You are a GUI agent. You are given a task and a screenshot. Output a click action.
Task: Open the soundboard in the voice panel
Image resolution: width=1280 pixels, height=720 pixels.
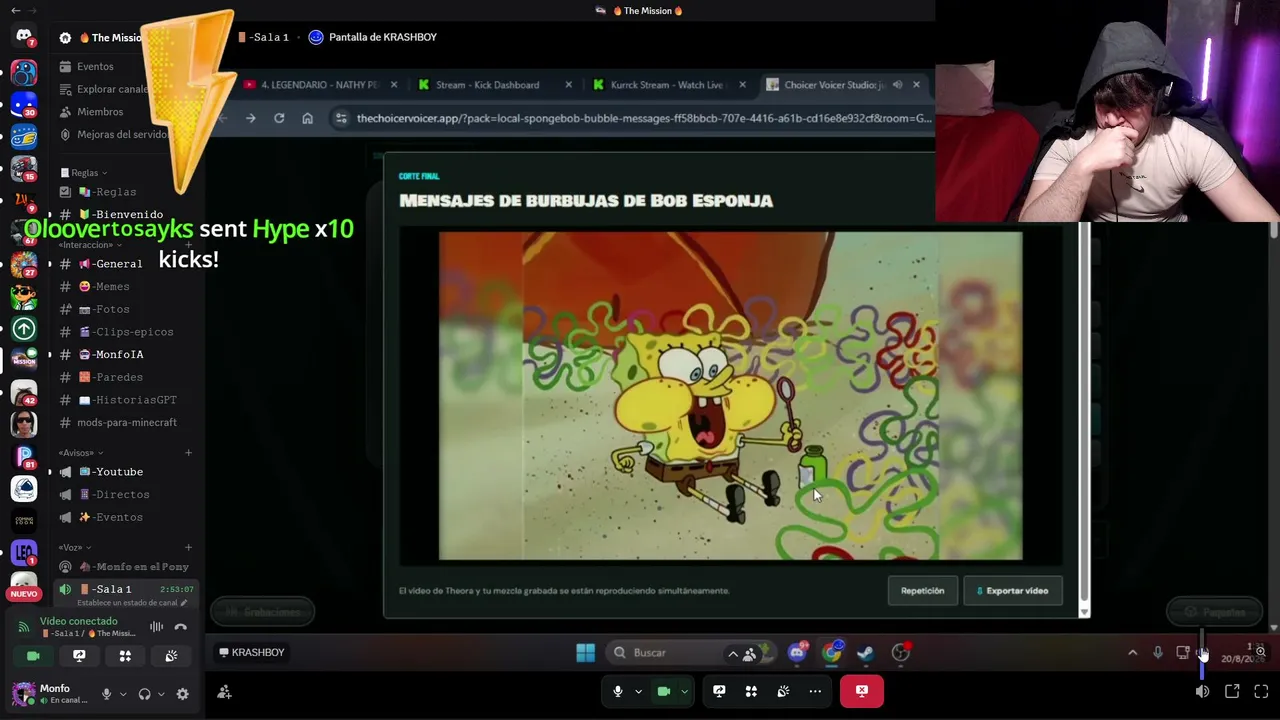click(171, 656)
